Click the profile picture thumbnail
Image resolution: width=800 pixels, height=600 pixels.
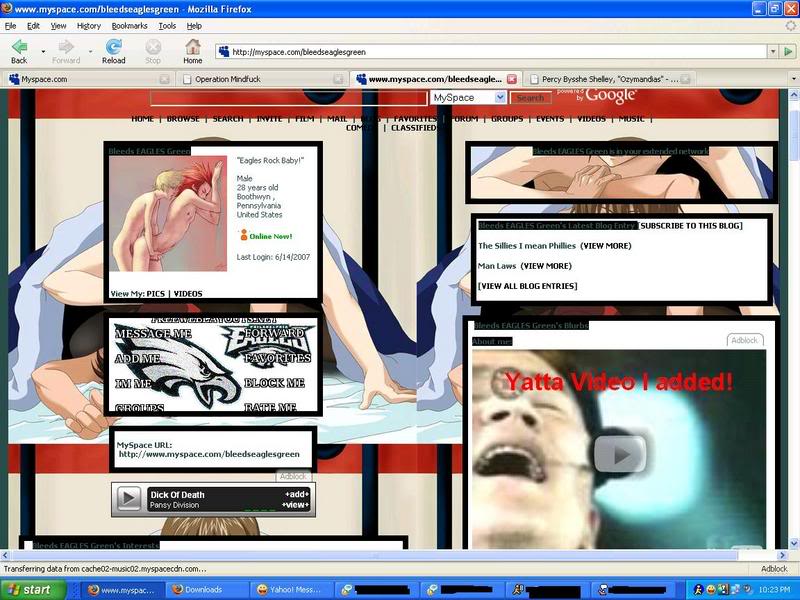tap(168, 213)
